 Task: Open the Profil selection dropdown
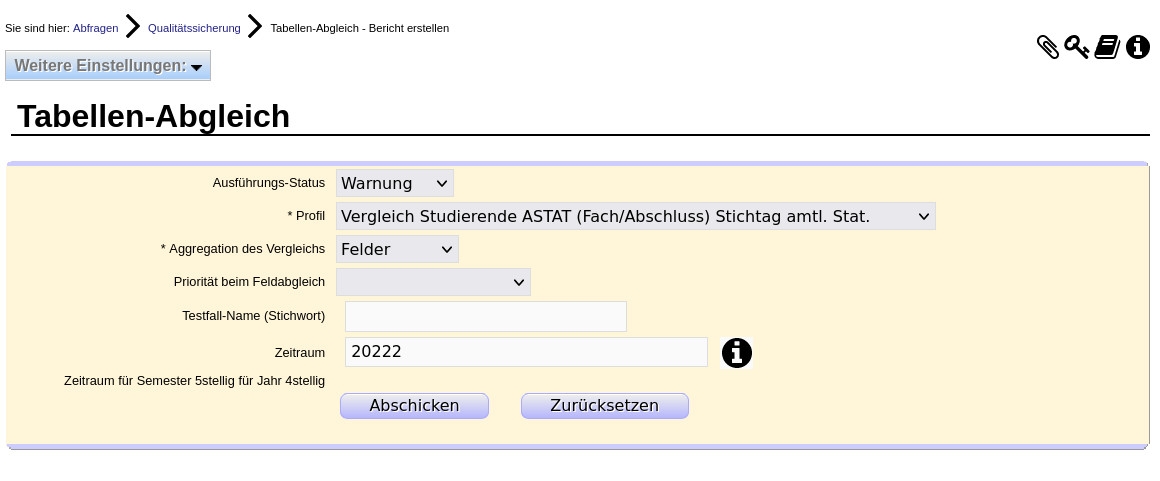click(635, 216)
